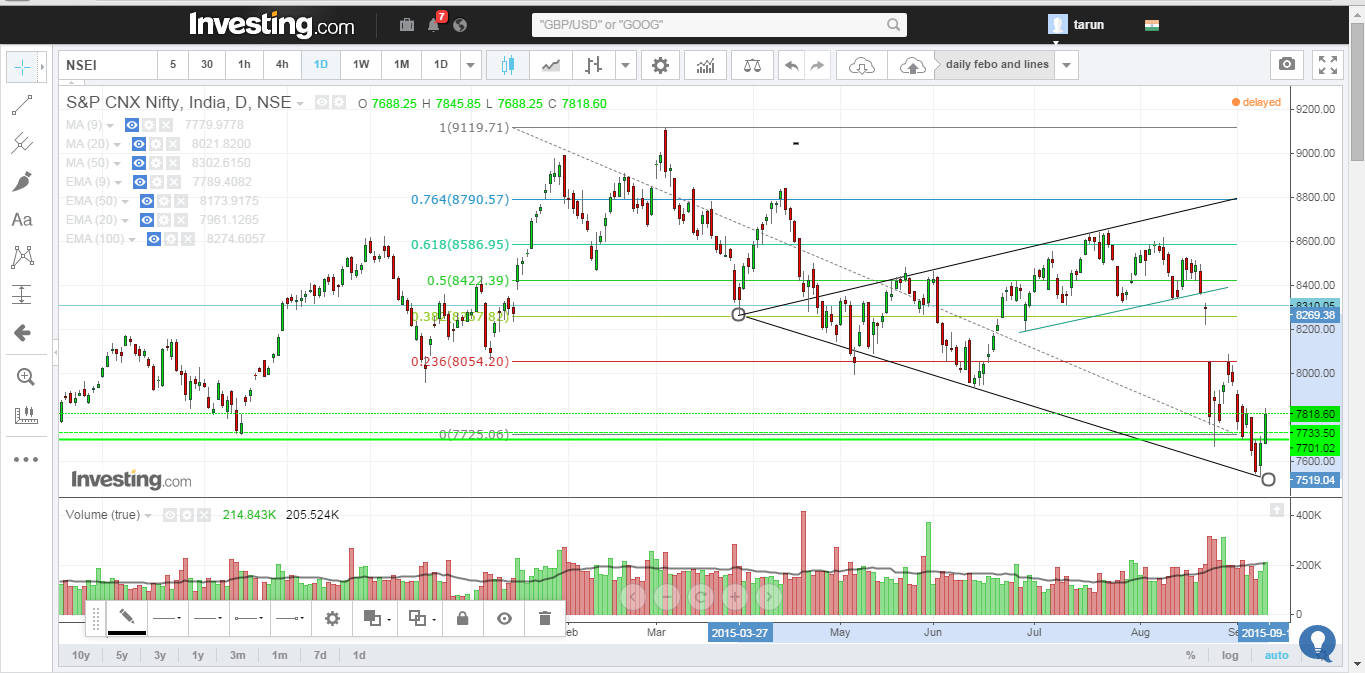Viewport: 1365px width, 673px height.
Task: Select the brush drawing tool
Action: tap(22, 181)
